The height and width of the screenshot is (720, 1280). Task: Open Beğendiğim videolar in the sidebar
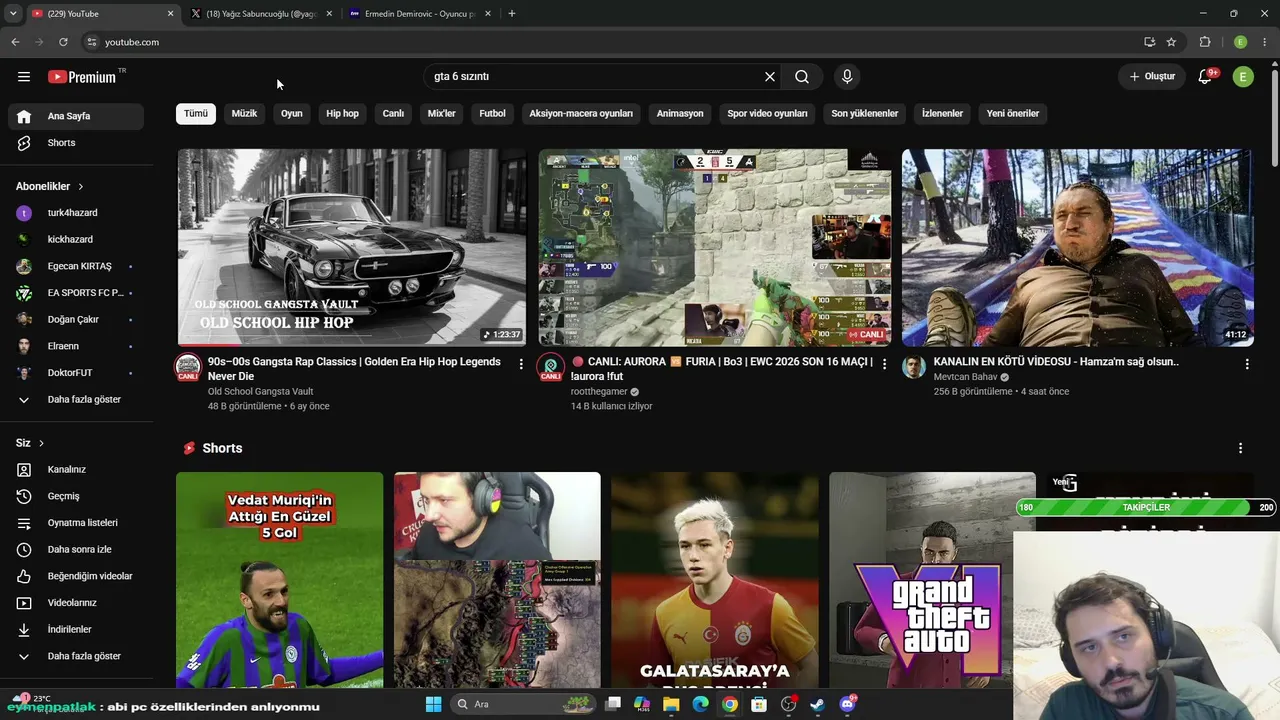pos(76,576)
